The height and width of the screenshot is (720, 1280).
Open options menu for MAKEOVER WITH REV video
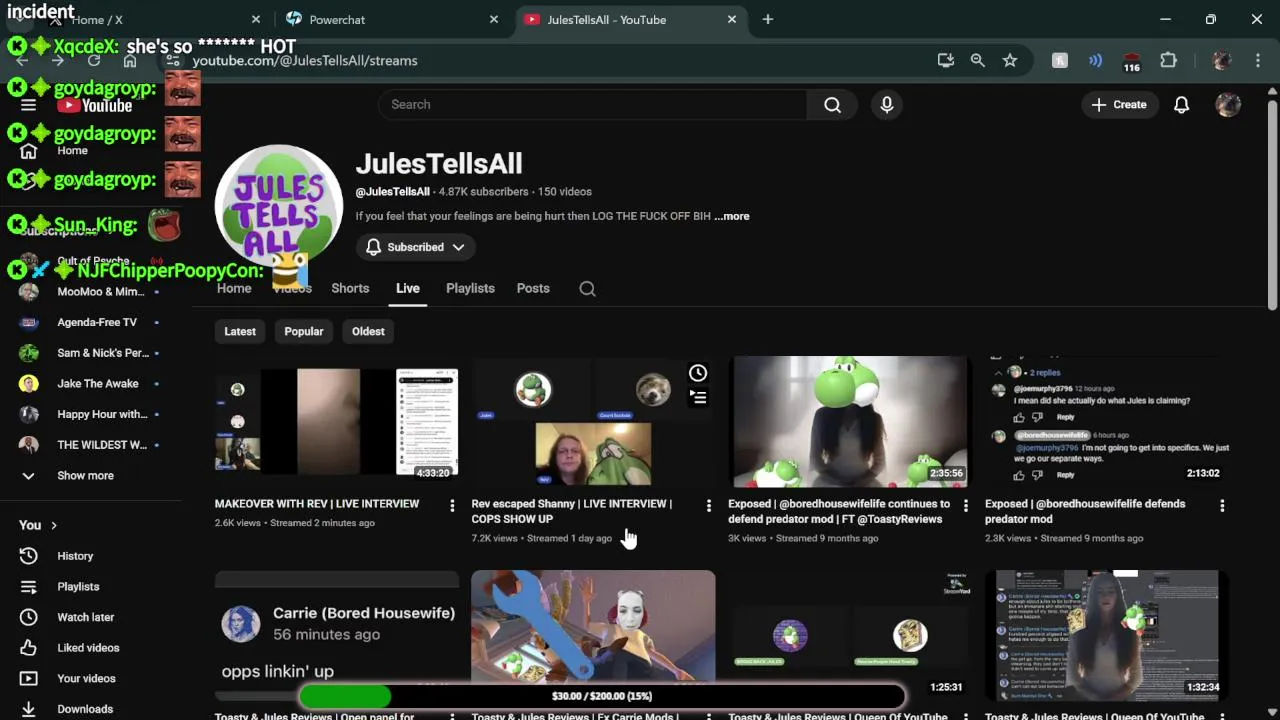pyautogui.click(x=452, y=506)
